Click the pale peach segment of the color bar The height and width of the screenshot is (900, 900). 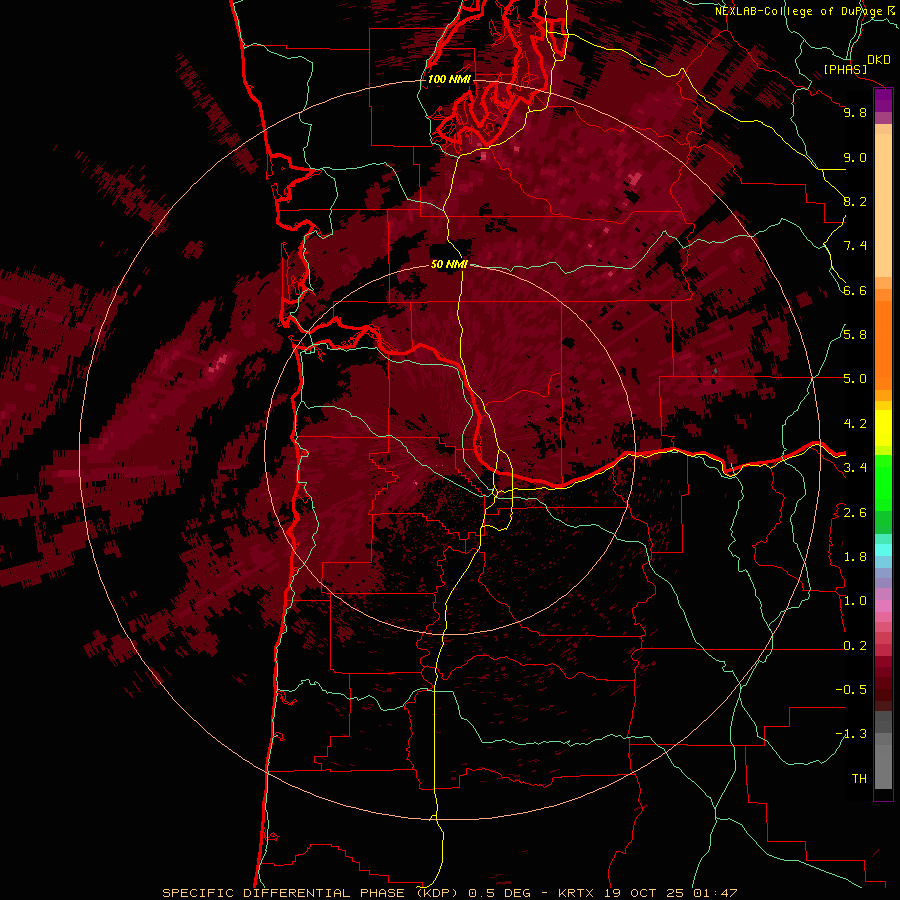pos(883,205)
